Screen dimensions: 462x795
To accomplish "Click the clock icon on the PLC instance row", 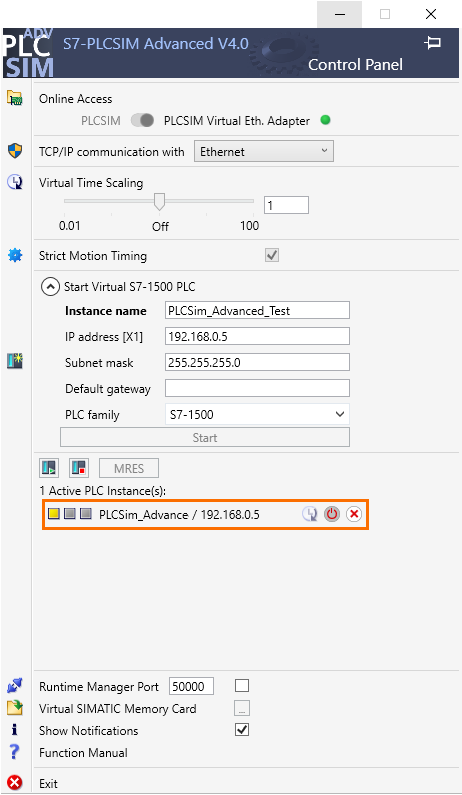I will [310, 514].
